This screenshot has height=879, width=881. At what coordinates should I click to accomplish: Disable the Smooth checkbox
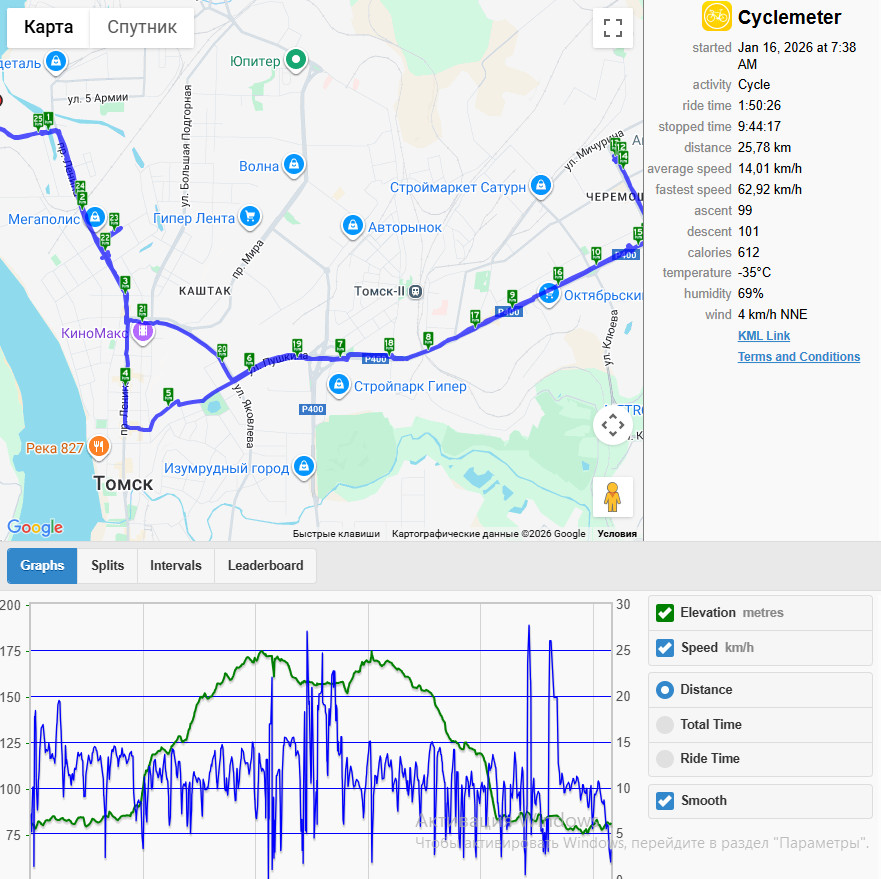coord(665,800)
